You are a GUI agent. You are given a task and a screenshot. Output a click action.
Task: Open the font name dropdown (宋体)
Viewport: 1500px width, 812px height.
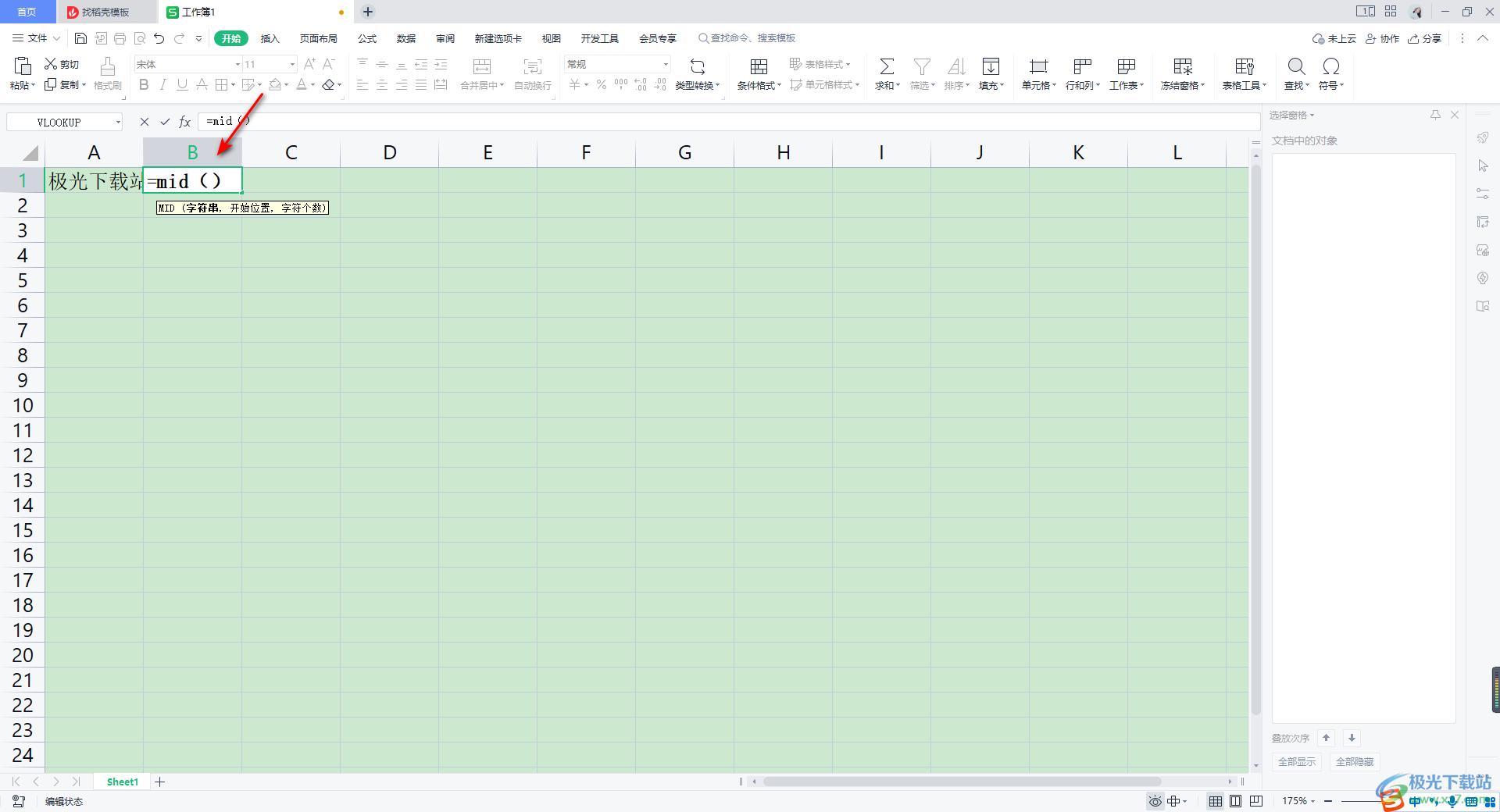(x=237, y=64)
